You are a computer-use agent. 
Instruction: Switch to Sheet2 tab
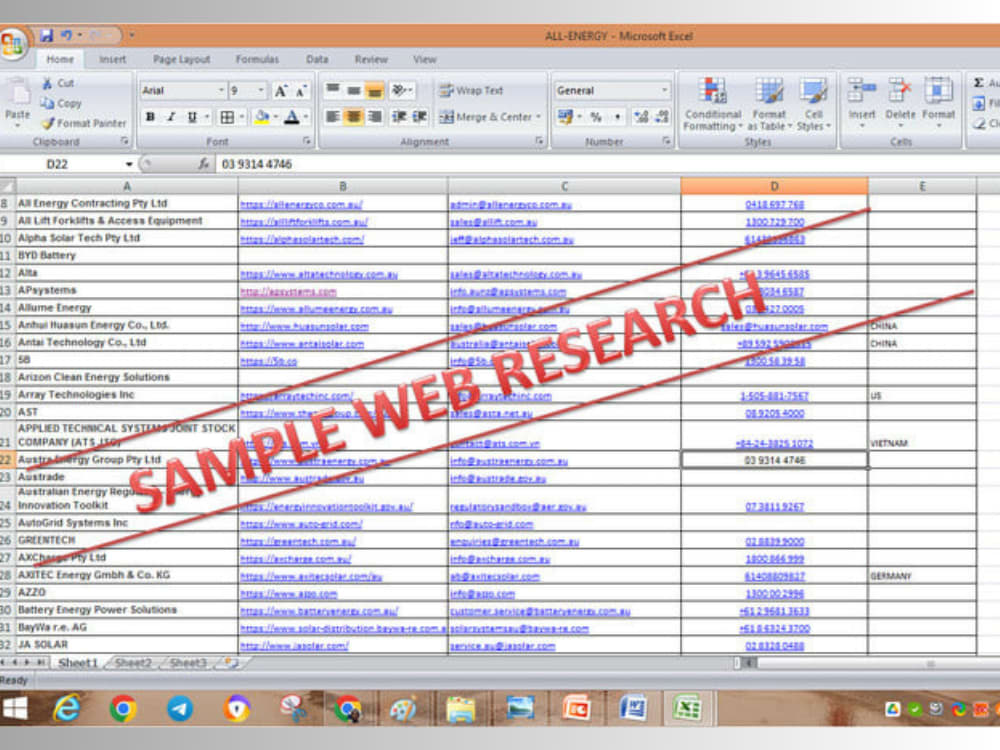tap(133, 663)
